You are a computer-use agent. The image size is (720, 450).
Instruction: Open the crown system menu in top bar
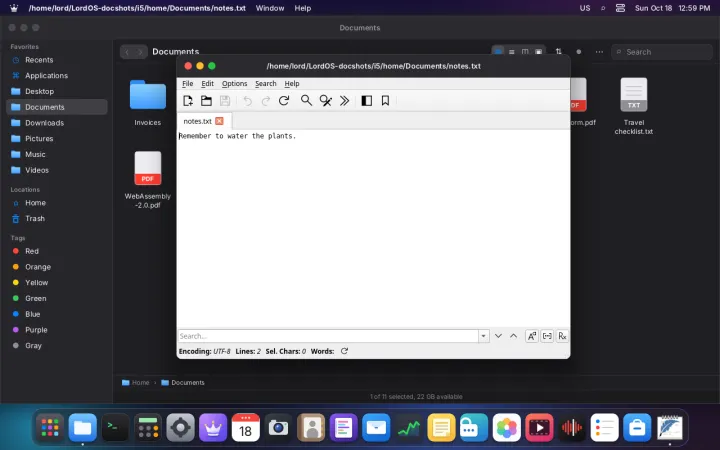pos(14,8)
